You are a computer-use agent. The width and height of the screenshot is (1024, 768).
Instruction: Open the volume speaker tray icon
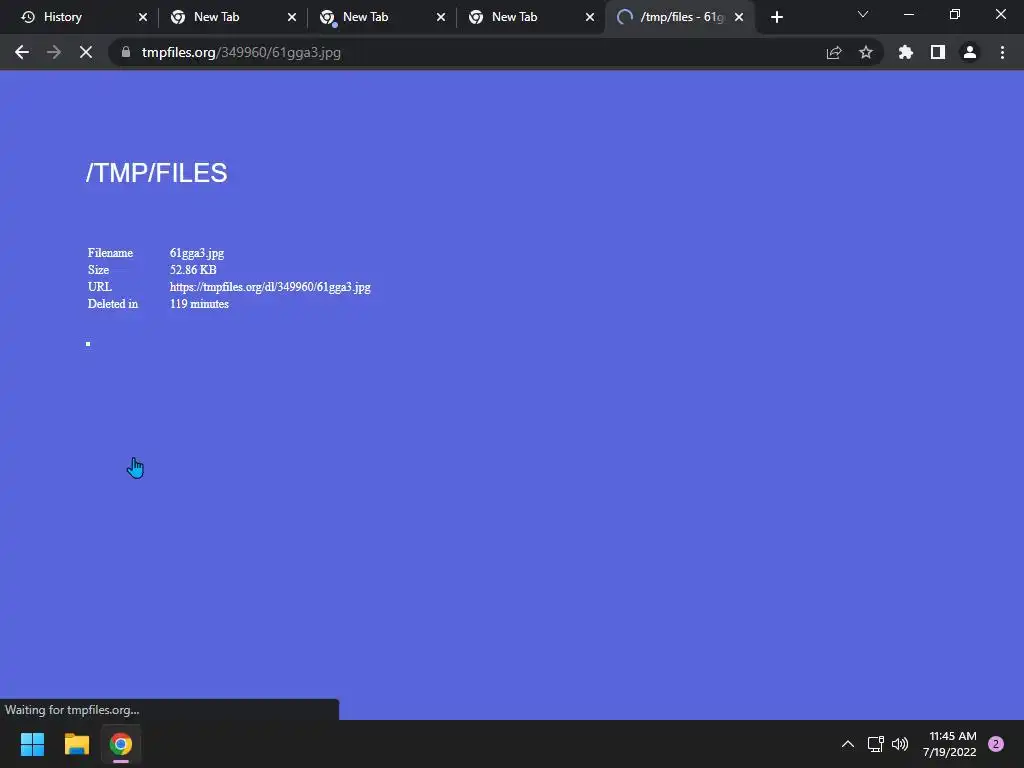click(x=900, y=744)
